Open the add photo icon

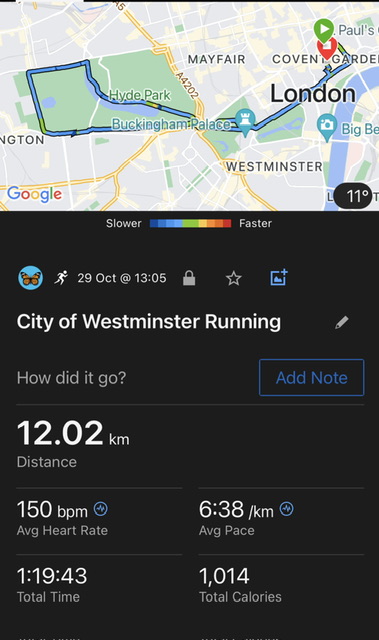pyautogui.click(x=279, y=278)
